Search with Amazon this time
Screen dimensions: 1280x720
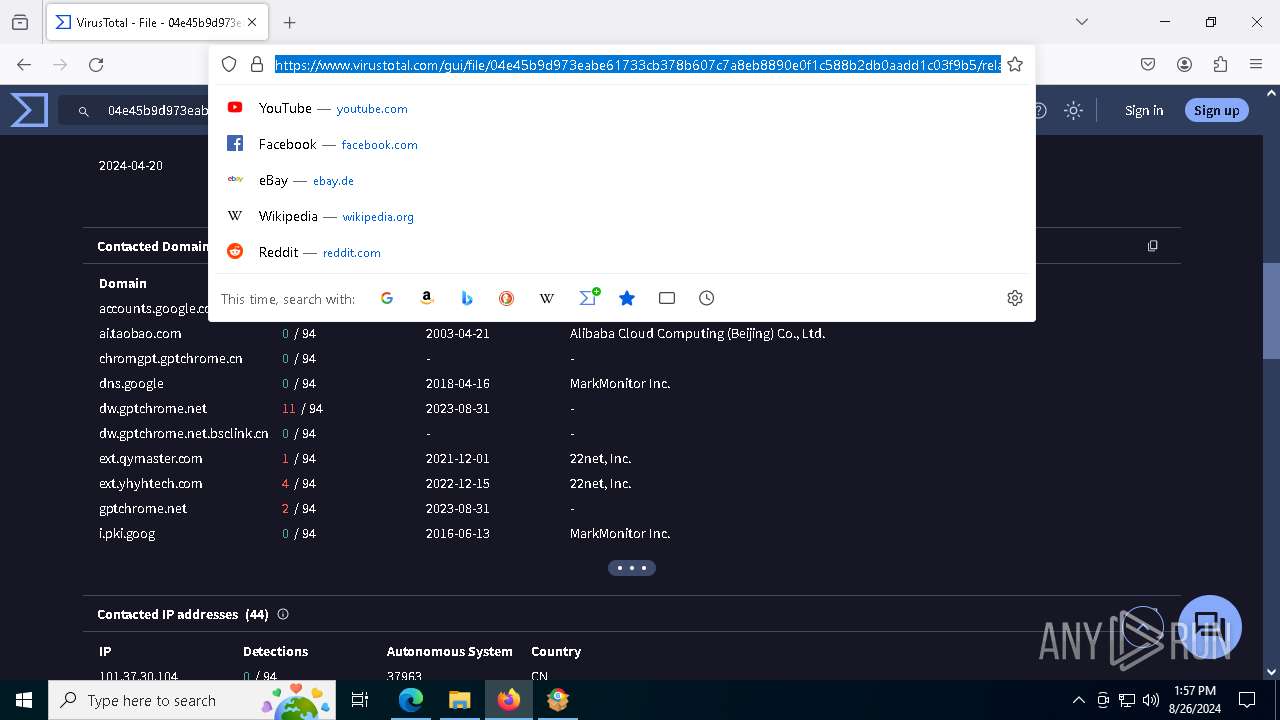click(x=427, y=298)
